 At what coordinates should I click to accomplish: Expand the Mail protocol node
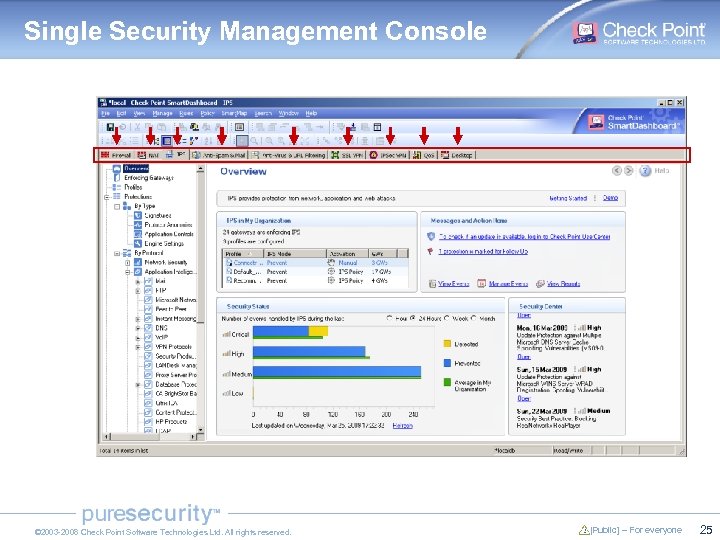tap(138, 281)
